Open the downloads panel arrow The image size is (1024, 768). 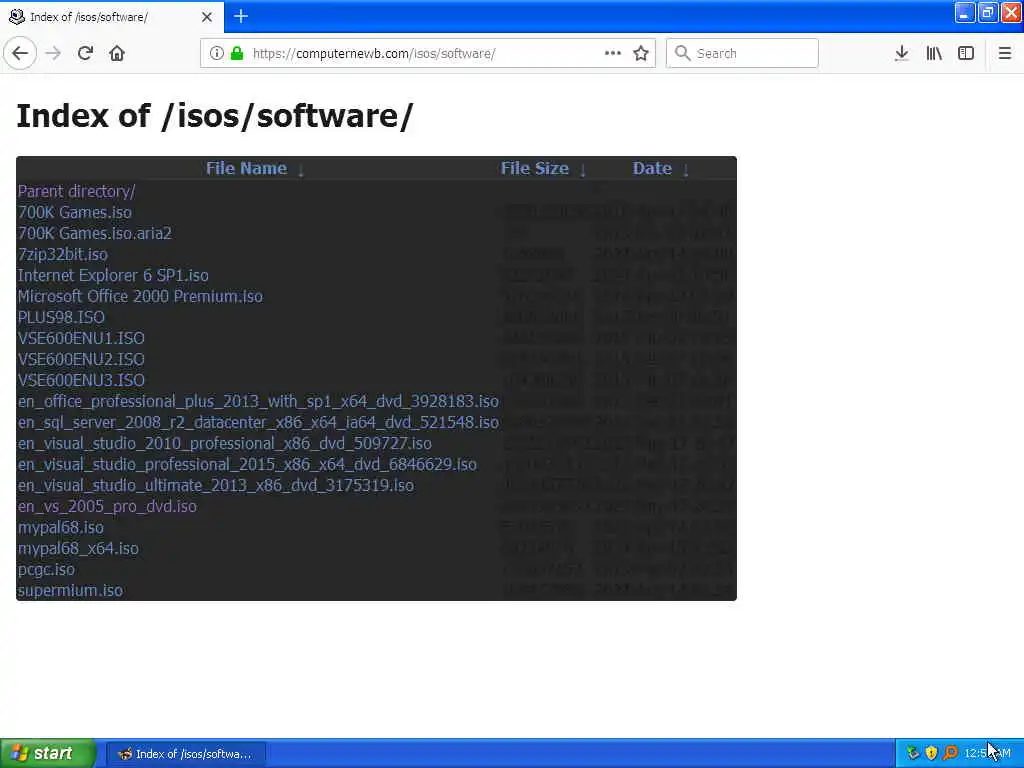[x=901, y=53]
